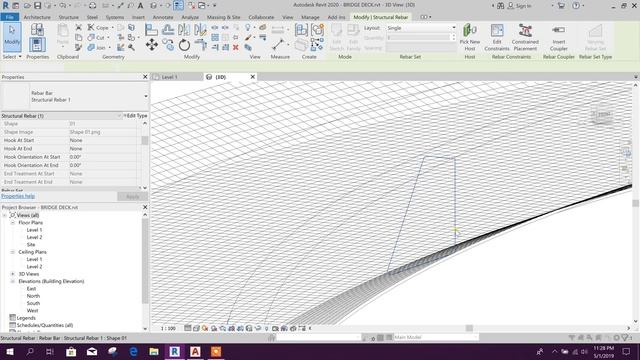The width and height of the screenshot is (640, 360).
Task: Open the Main Model design option dropdown
Action: click(x=436, y=337)
